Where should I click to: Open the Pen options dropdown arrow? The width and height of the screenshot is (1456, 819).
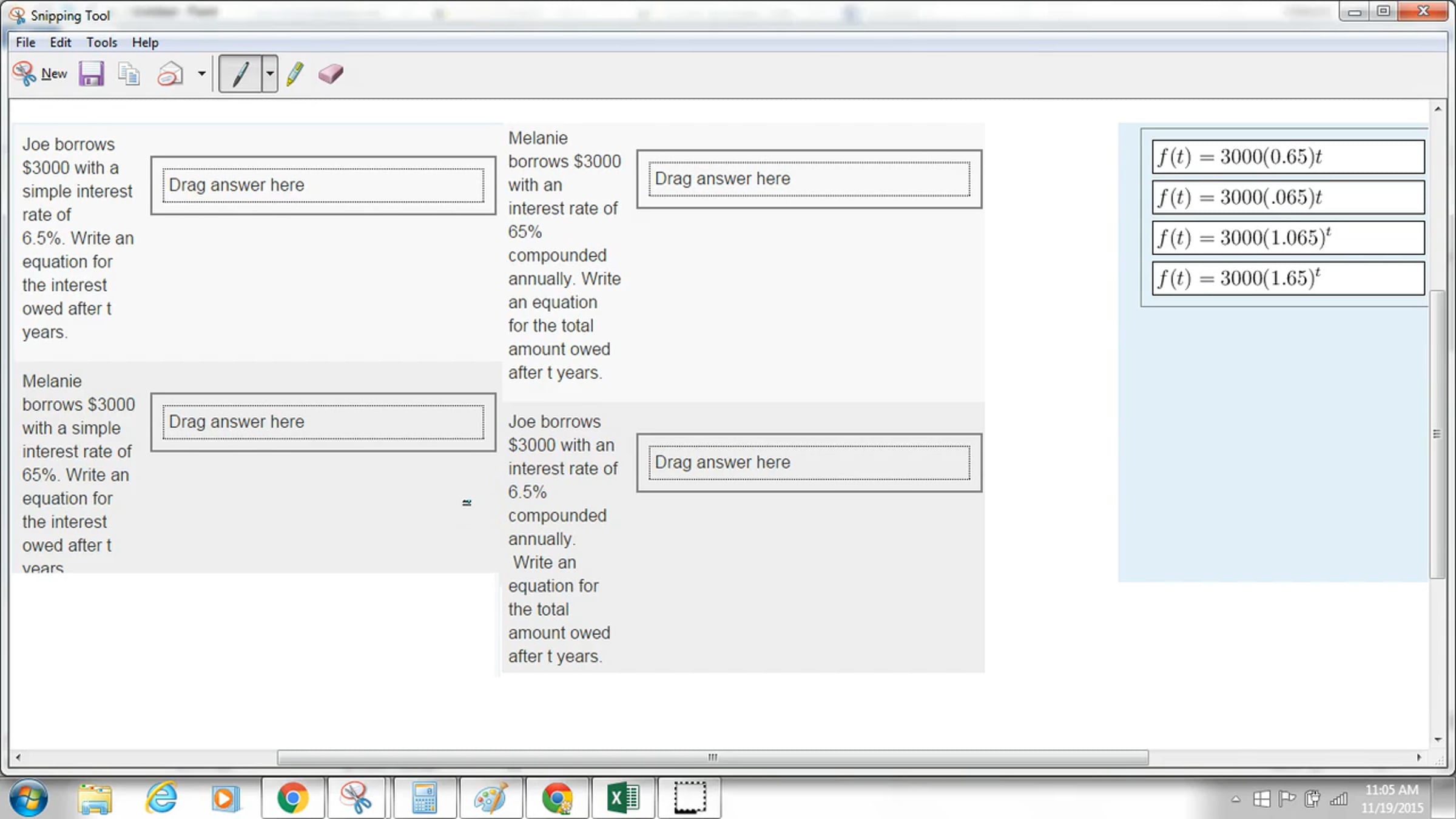[270, 73]
